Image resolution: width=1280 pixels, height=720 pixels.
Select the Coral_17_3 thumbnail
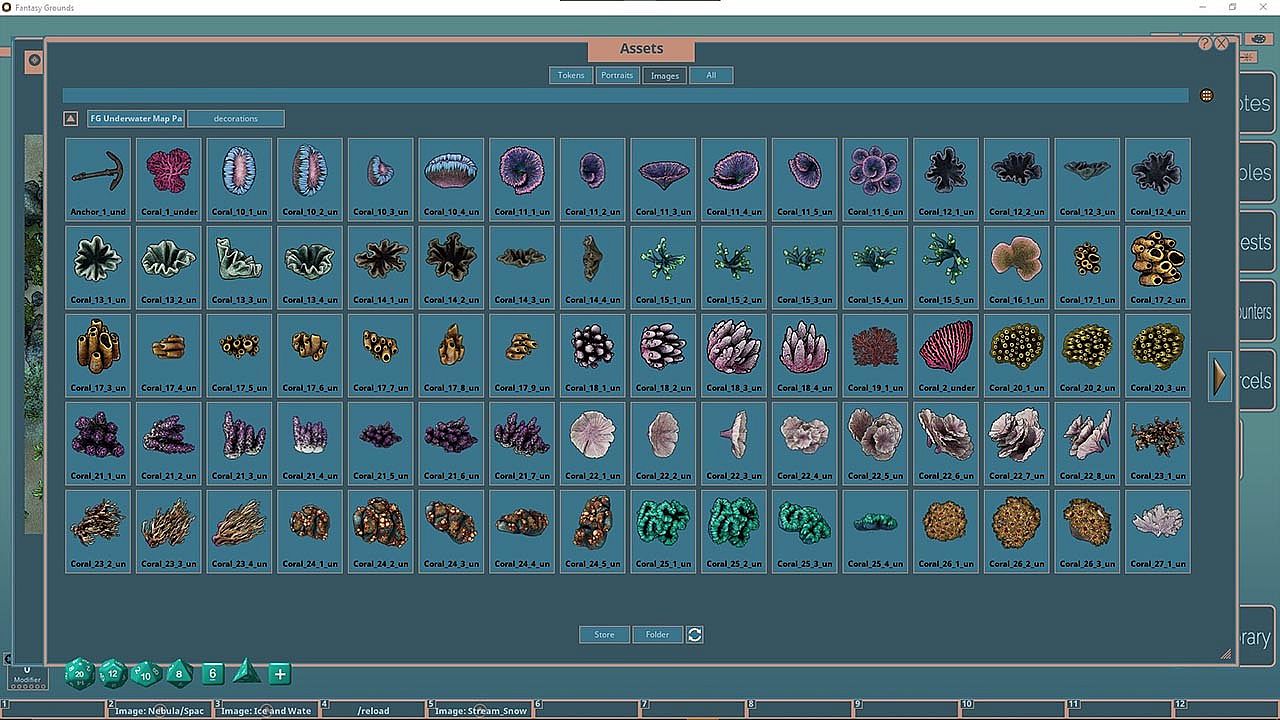[98, 355]
